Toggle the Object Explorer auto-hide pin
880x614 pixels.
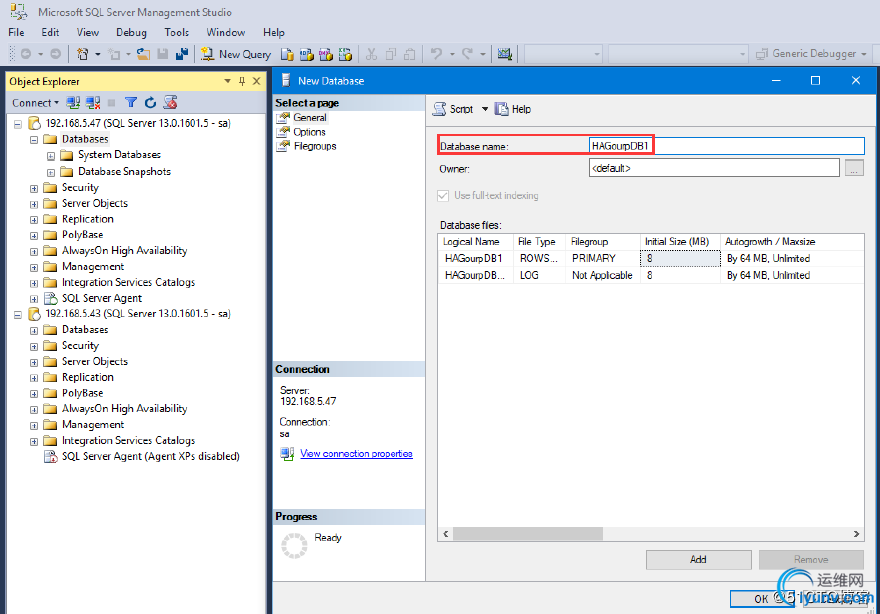point(242,81)
